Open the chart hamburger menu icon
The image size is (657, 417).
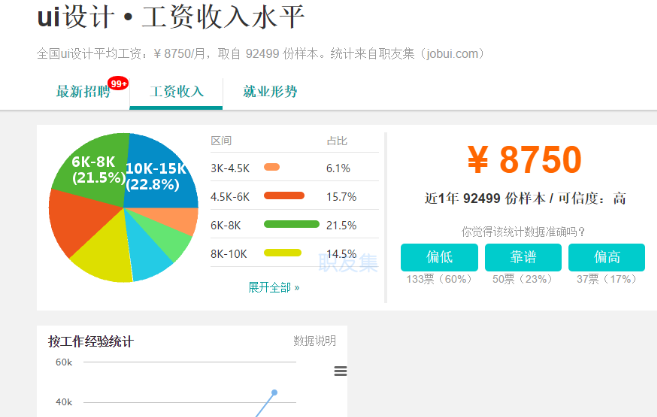pos(340,371)
